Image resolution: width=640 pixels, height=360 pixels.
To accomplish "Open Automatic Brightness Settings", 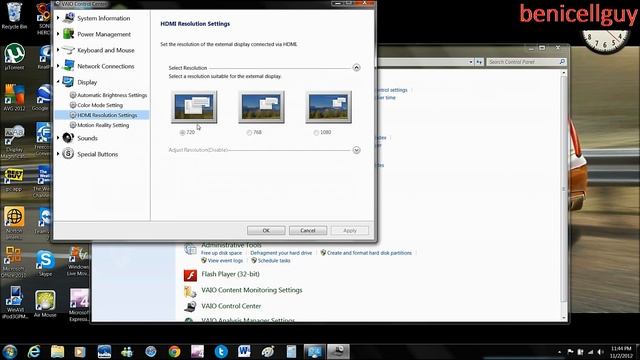I will 112,95.
